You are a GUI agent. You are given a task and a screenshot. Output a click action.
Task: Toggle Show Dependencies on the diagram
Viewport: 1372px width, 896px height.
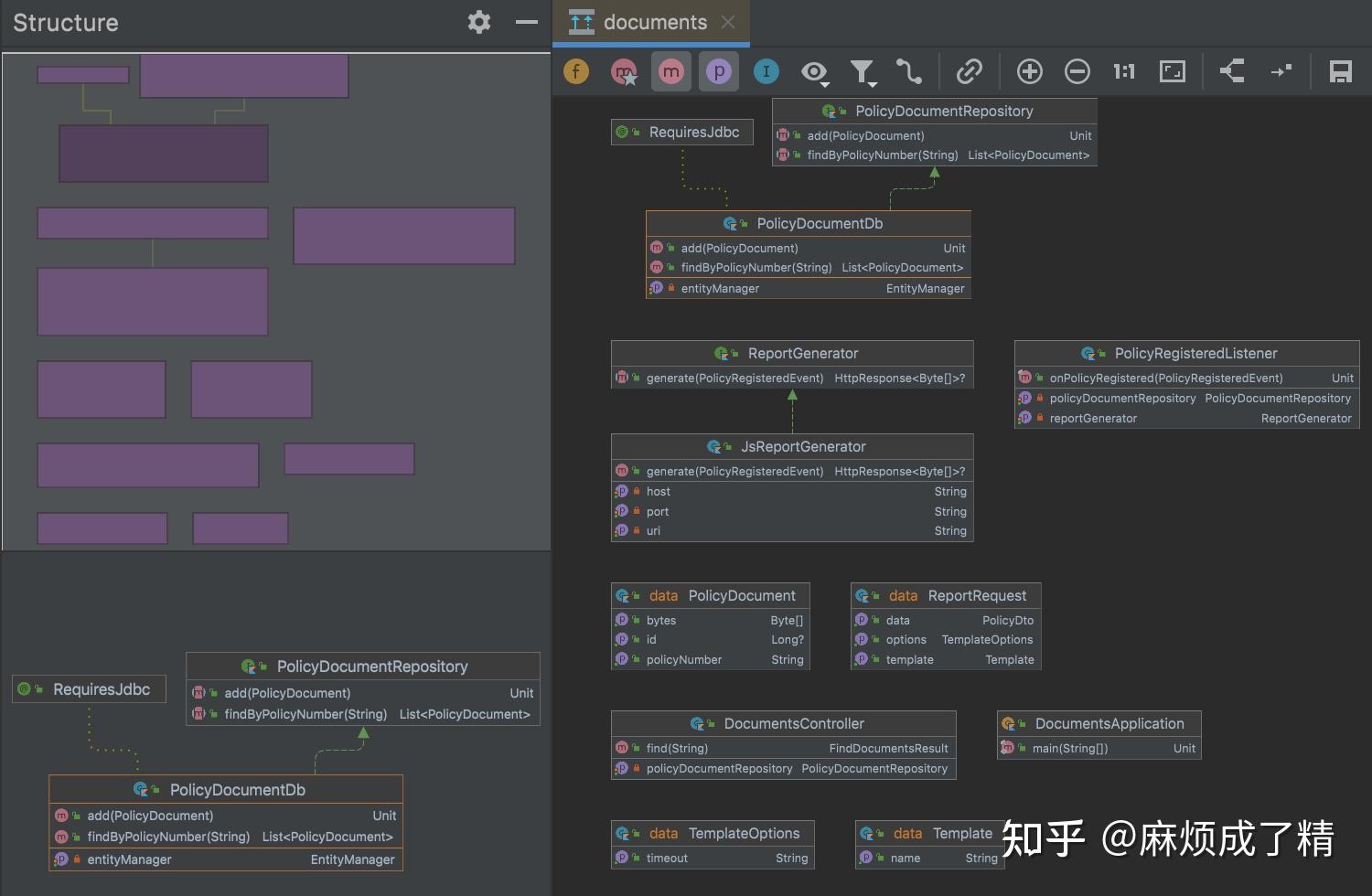coord(909,71)
